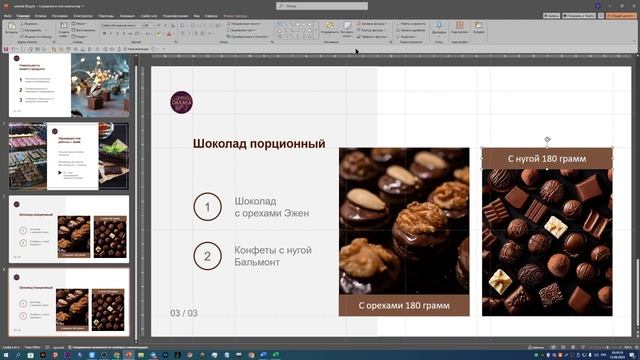640x360 pixels.
Task: Open the File (Файл) tab
Action: [7, 16]
